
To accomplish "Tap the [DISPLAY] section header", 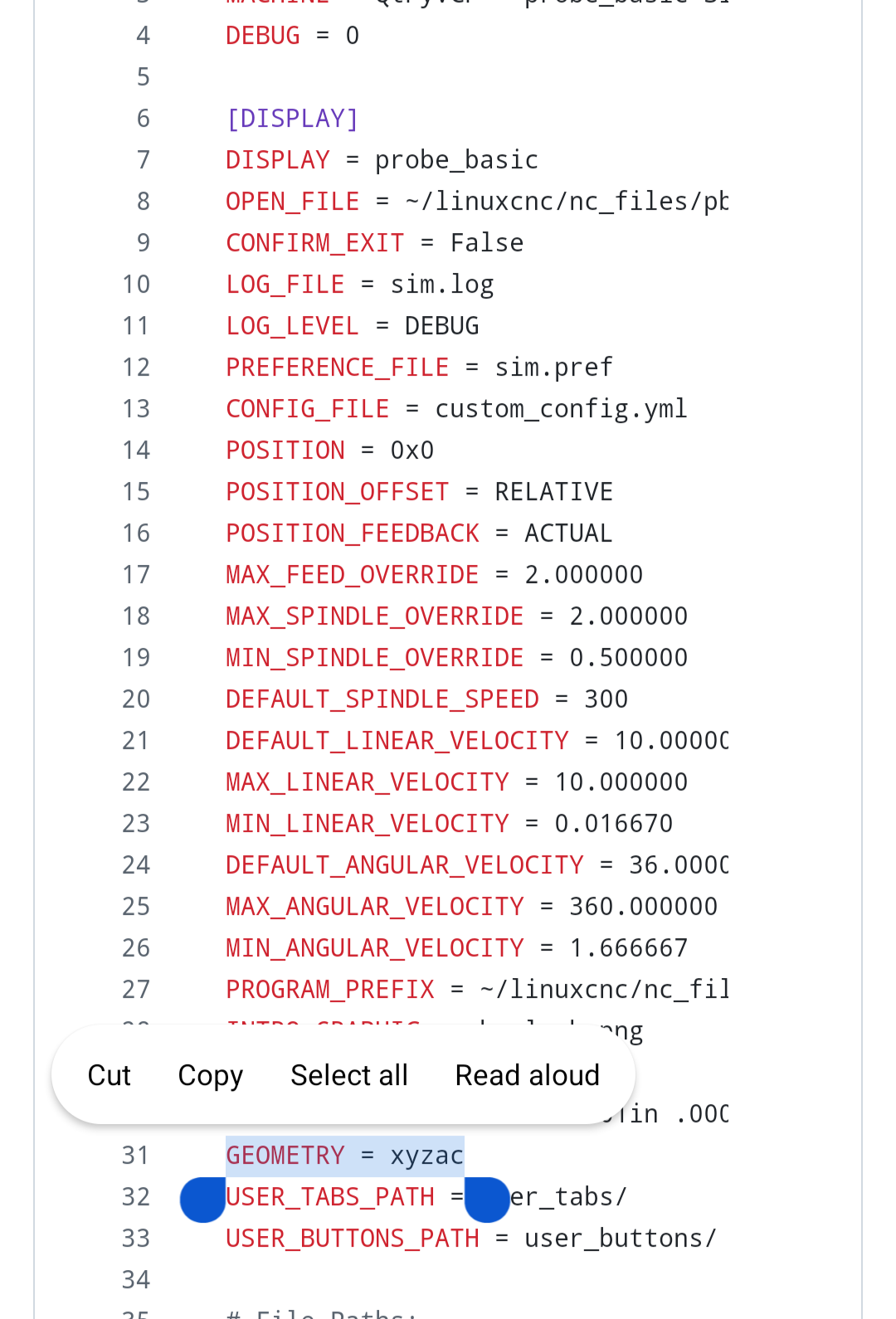I will click(292, 119).
